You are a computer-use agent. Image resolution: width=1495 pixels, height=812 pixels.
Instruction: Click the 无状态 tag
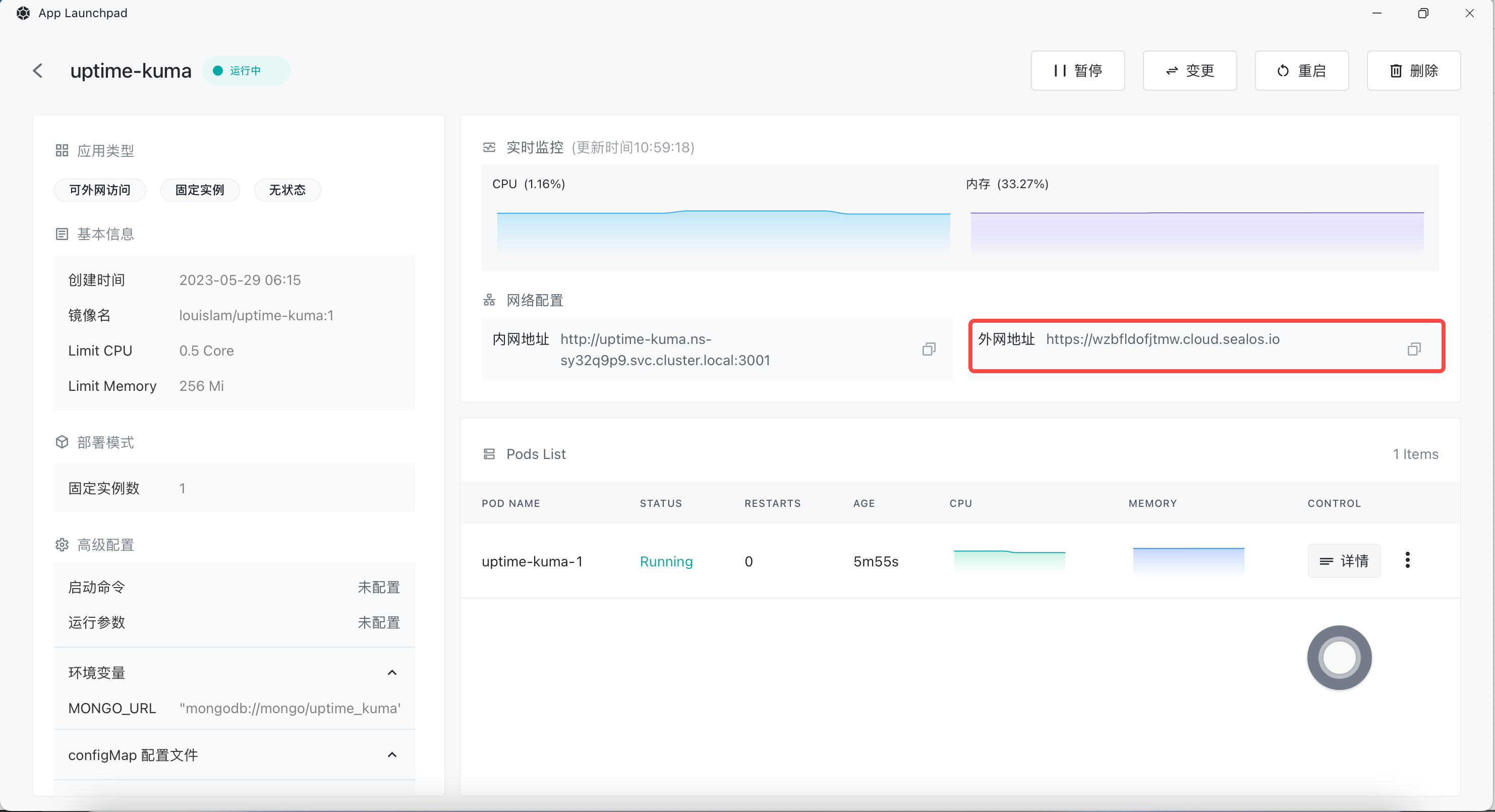pyautogui.click(x=287, y=190)
